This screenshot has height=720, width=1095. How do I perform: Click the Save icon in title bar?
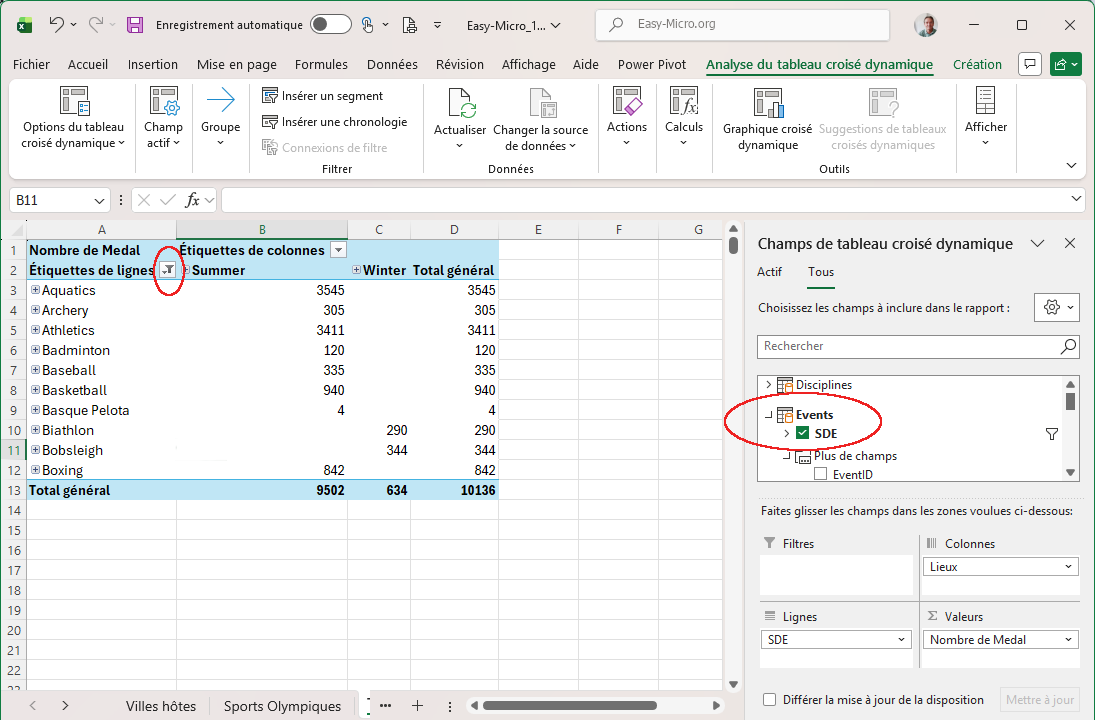(x=135, y=25)
